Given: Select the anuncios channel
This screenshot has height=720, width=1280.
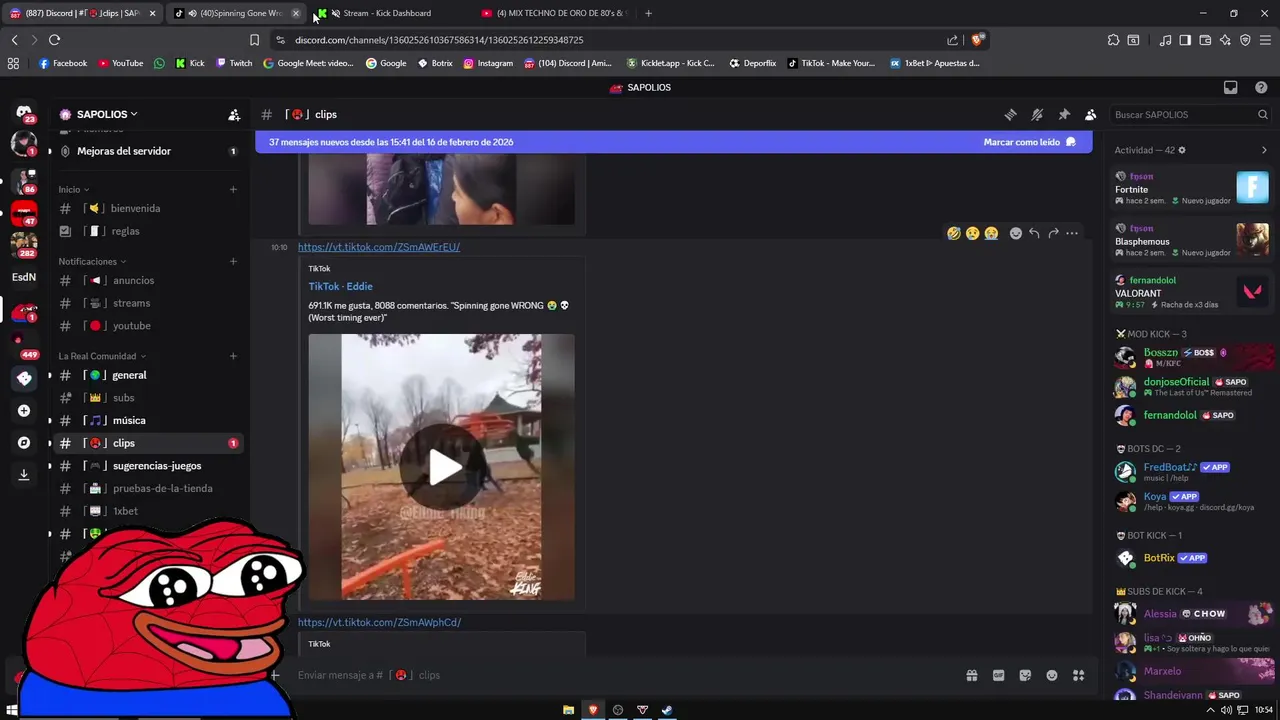Looking at the screenshot, I should click(148, 280).
